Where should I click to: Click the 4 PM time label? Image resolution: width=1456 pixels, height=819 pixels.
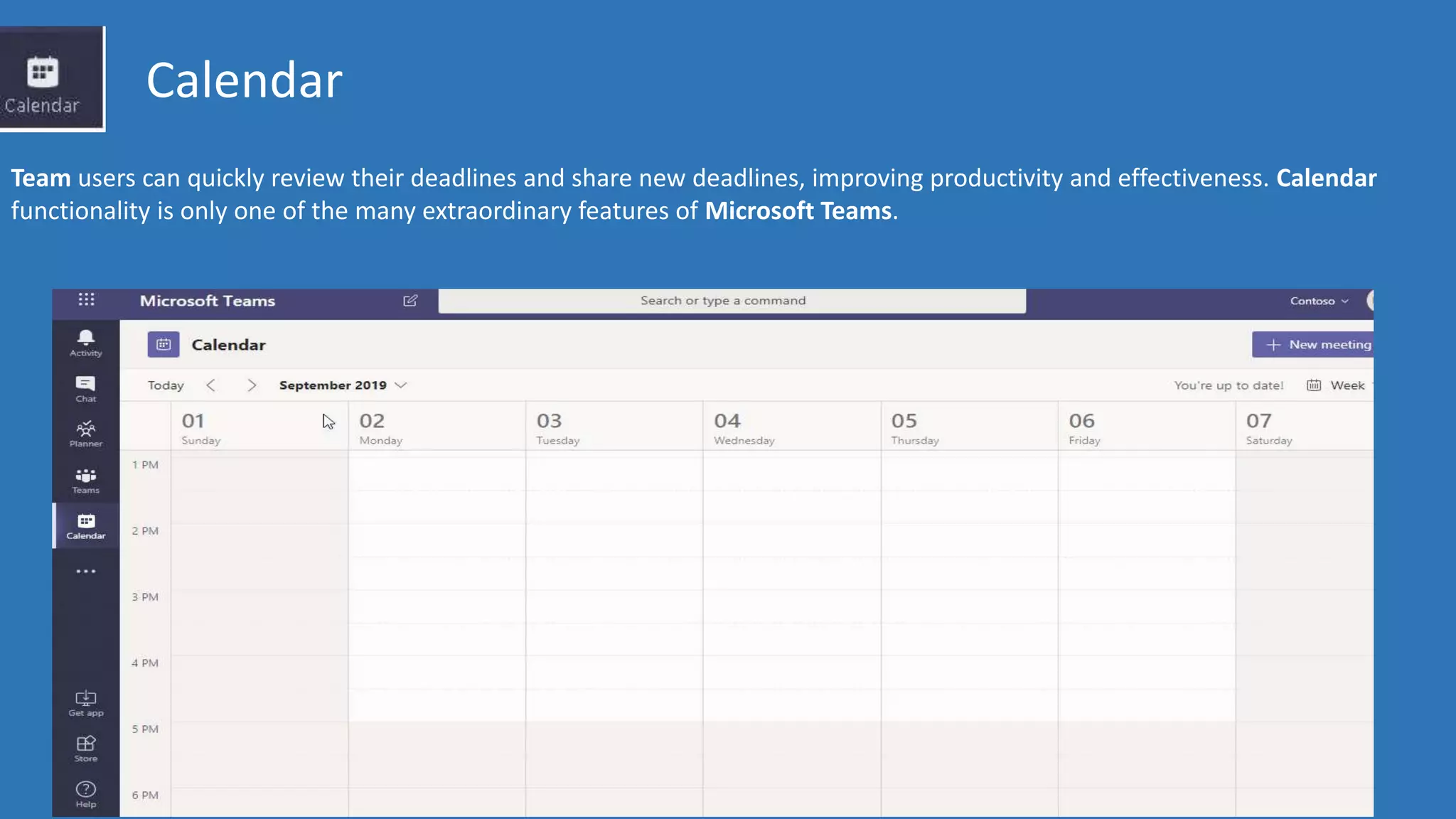145,663
